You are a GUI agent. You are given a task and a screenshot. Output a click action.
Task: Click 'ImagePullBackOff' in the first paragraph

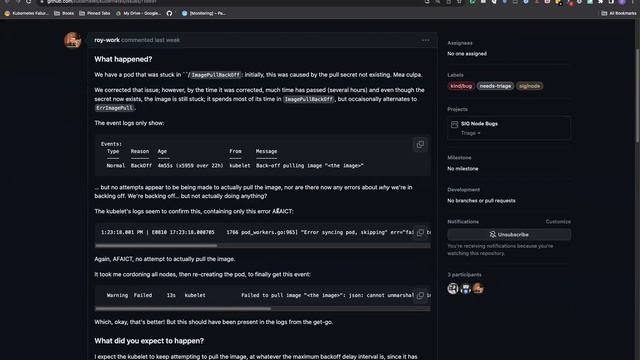tap(216, 75)
